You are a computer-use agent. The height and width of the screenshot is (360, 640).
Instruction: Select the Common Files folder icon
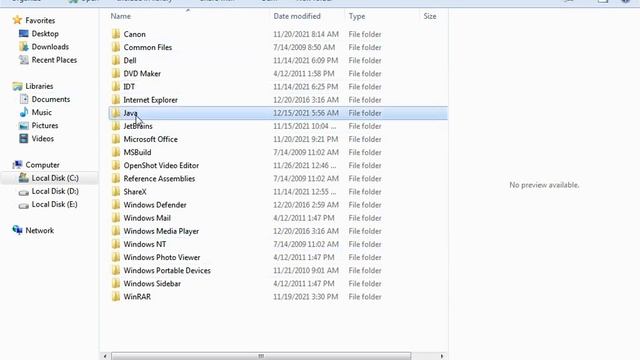pyautogui.click(x=116, y=47)
